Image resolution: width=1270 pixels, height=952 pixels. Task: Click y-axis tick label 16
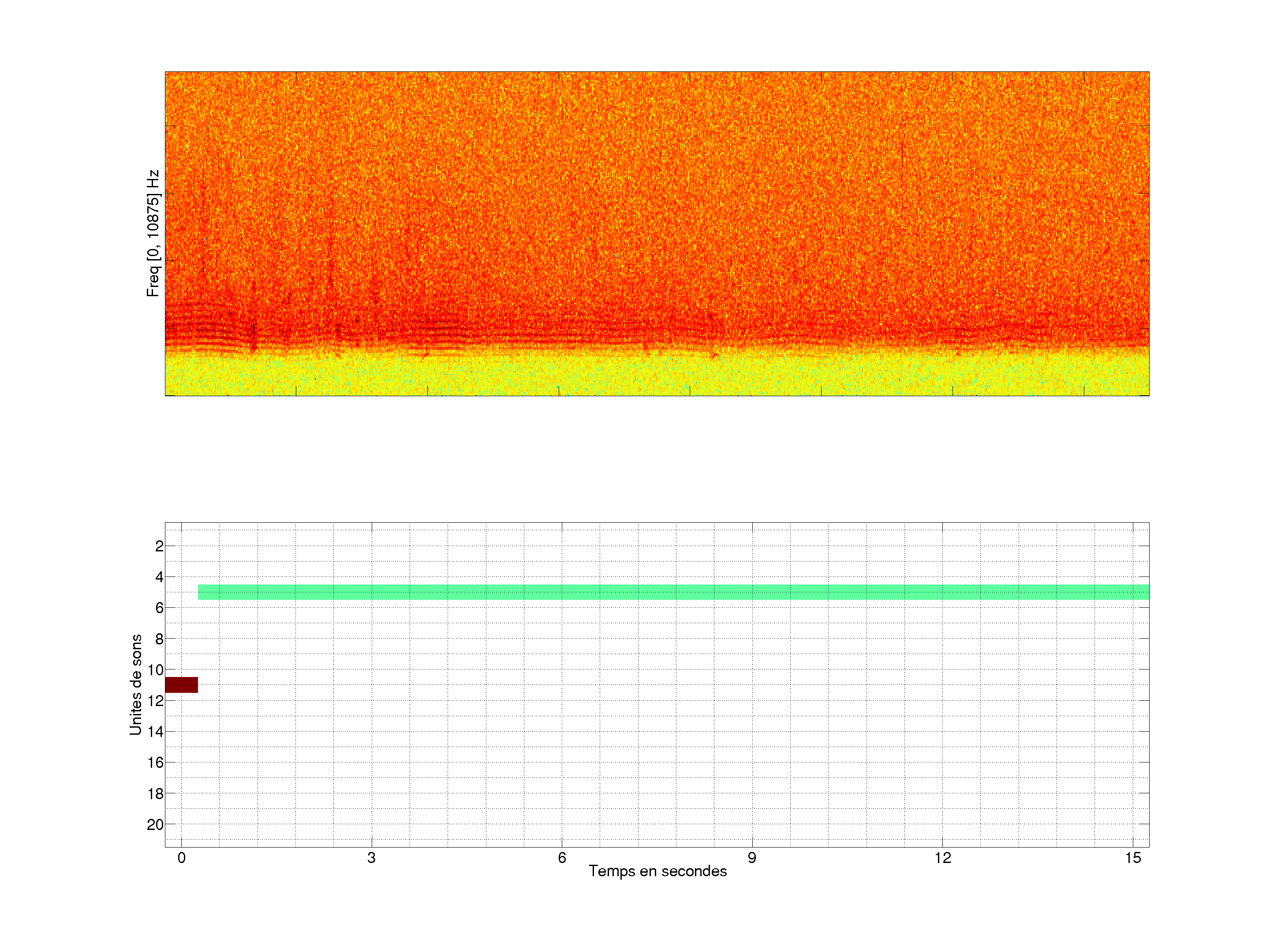point(156,762)
